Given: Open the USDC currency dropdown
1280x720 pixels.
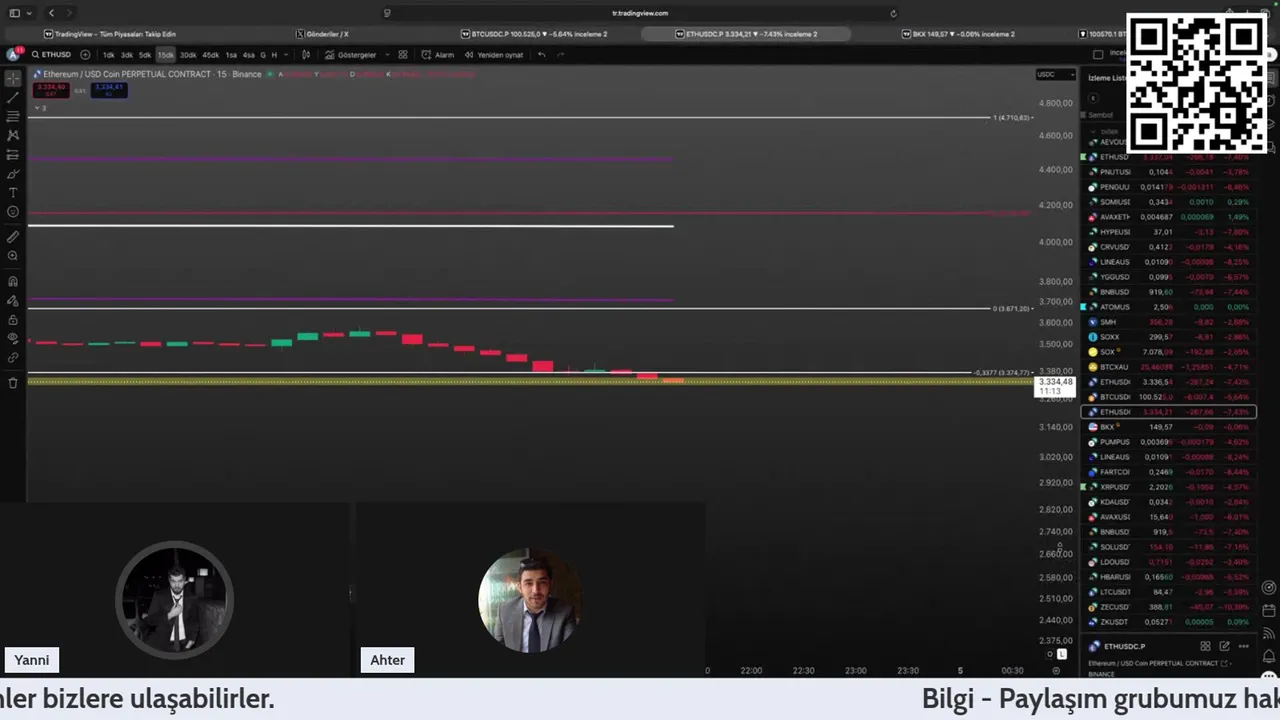Looking at the screenshot, I should click(1056, 74).
